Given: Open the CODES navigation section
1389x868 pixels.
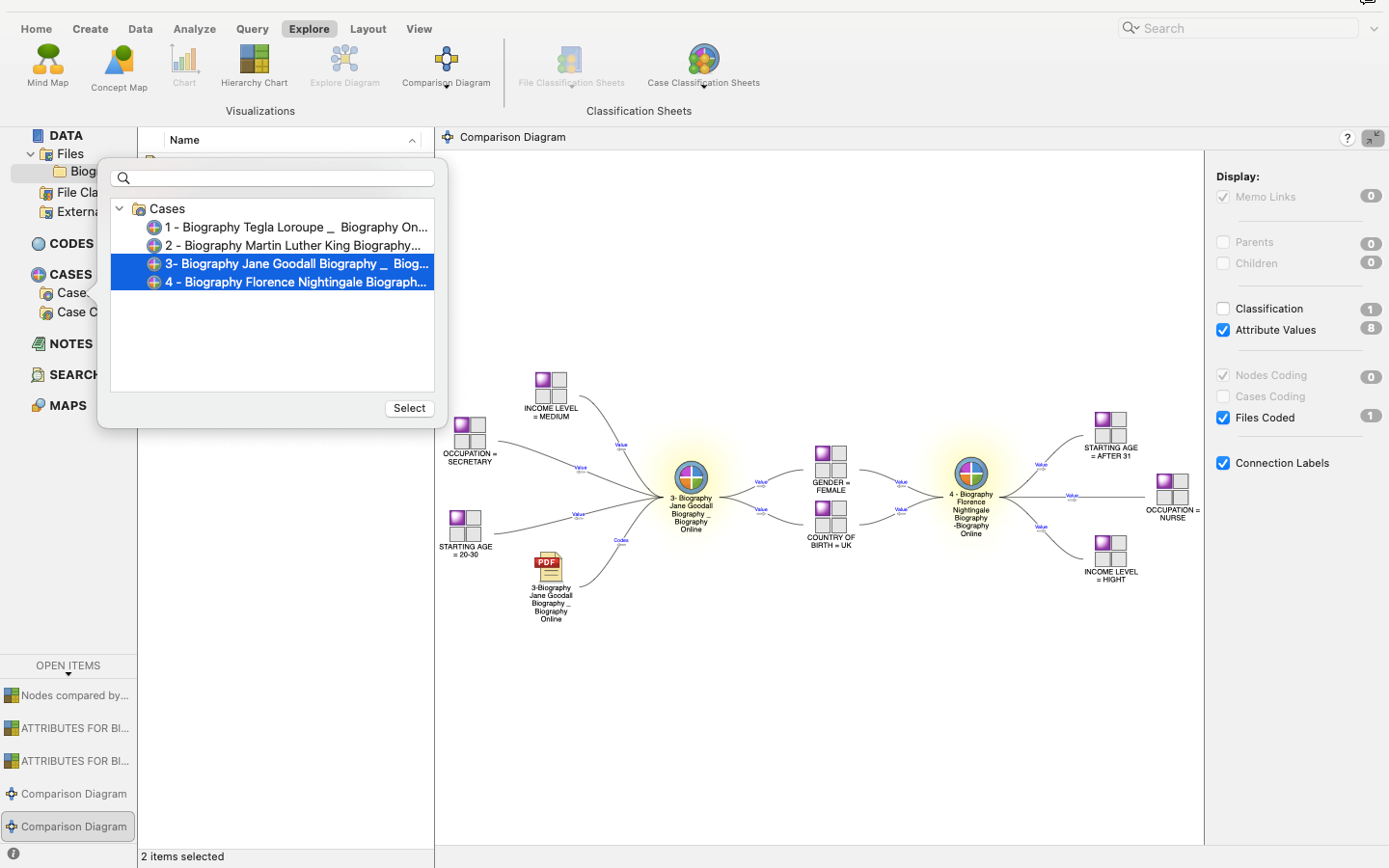Looking at the screenshot, I should pyautogui.click(x=63, y=244).
